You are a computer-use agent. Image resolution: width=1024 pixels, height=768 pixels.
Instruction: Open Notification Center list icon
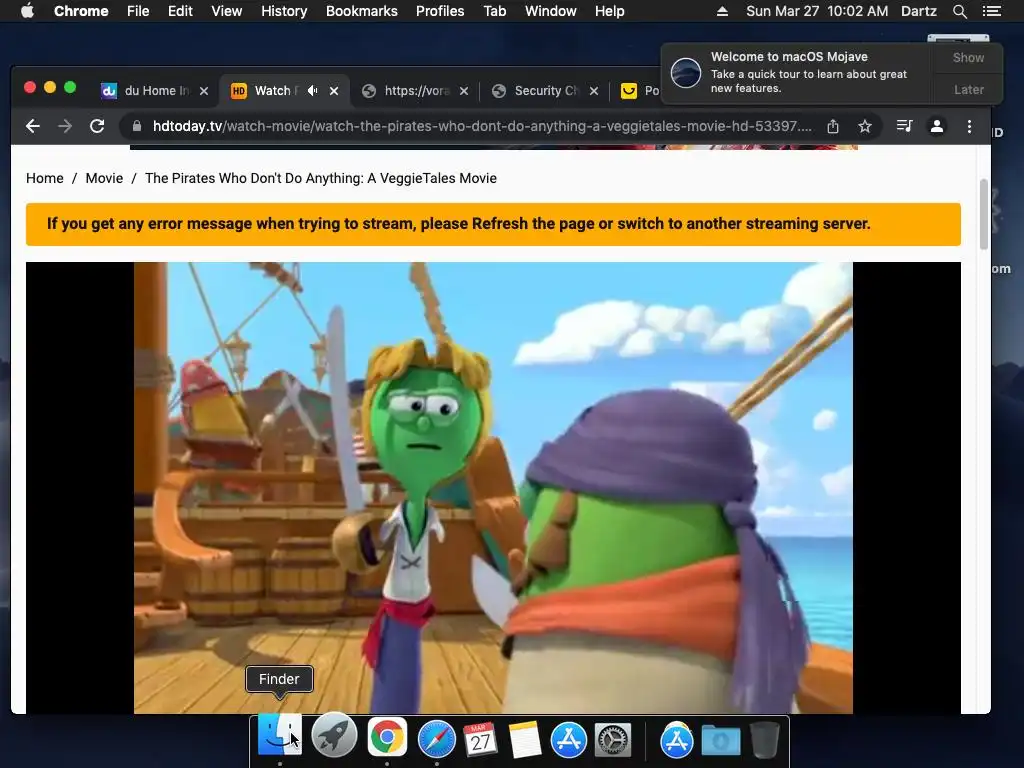[991, 11]
